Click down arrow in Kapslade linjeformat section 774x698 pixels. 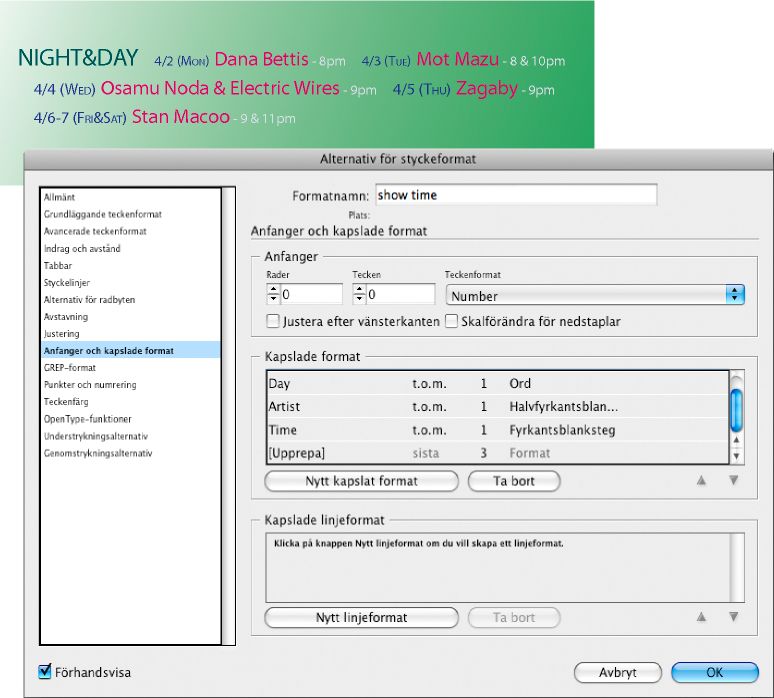pos(734,617)
